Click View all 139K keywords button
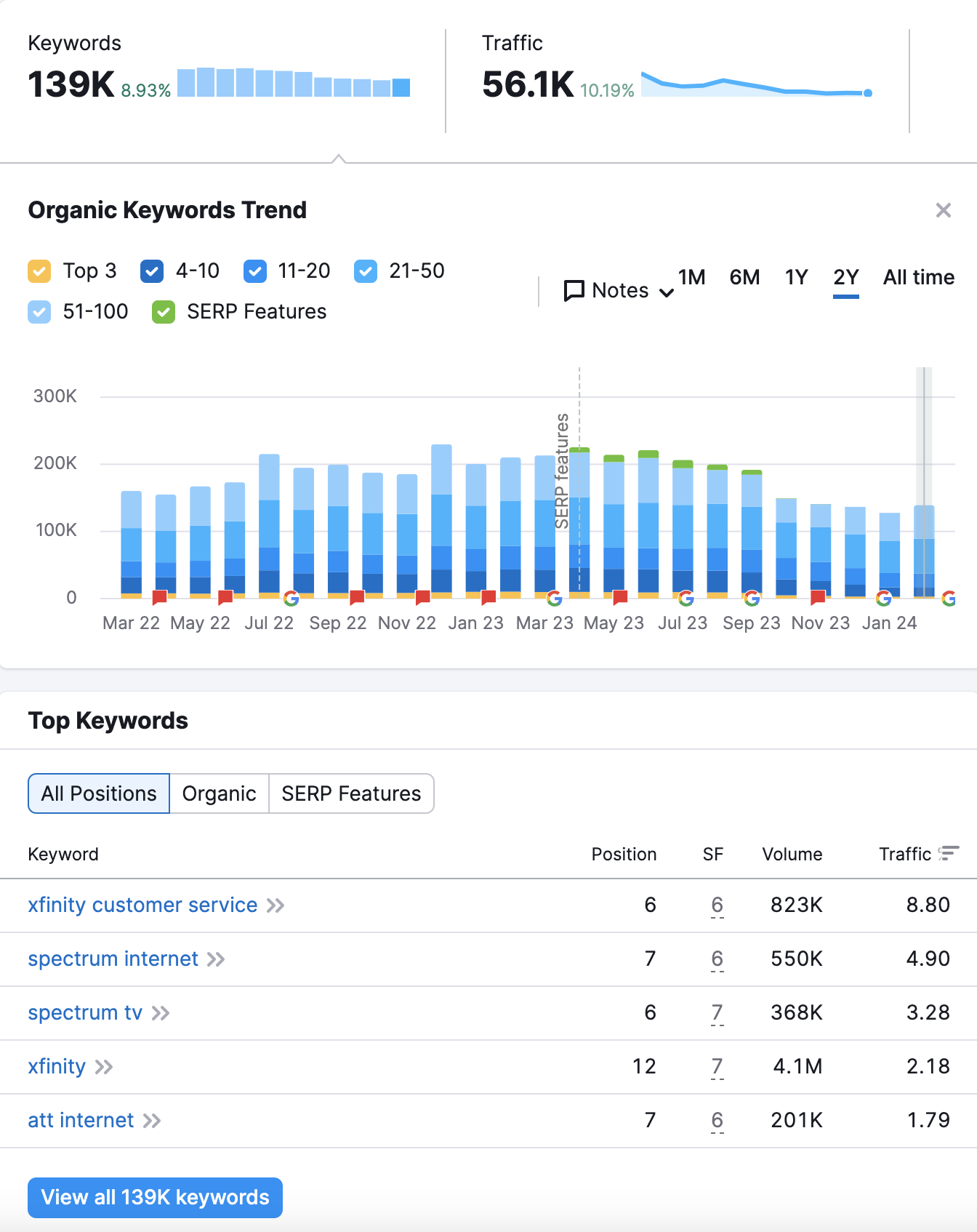Screen dimensions: 977x1232 click(x=155, y=1197)
